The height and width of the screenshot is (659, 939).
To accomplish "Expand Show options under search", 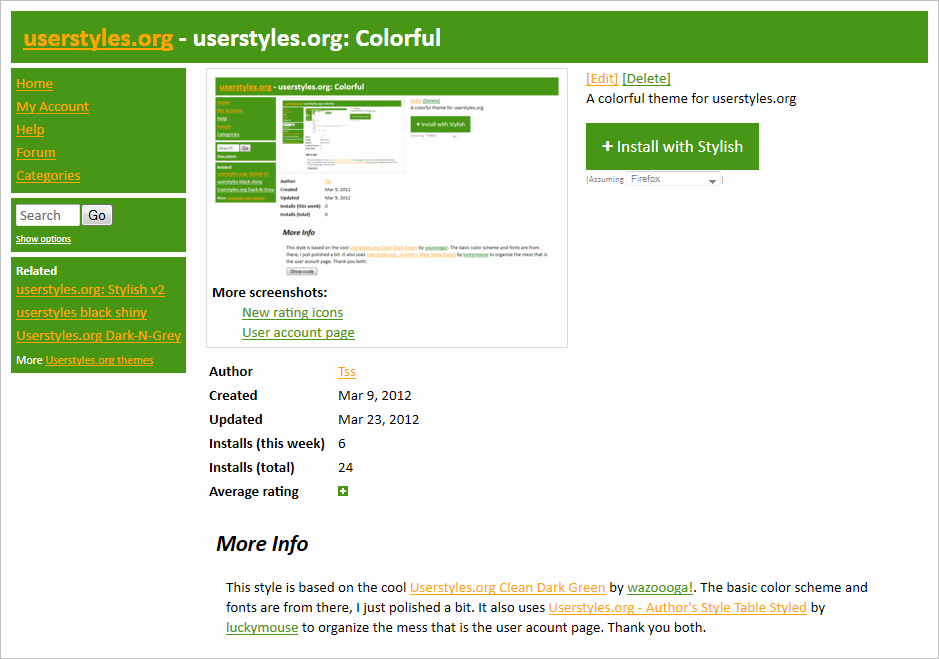I will tap(43, 239).
